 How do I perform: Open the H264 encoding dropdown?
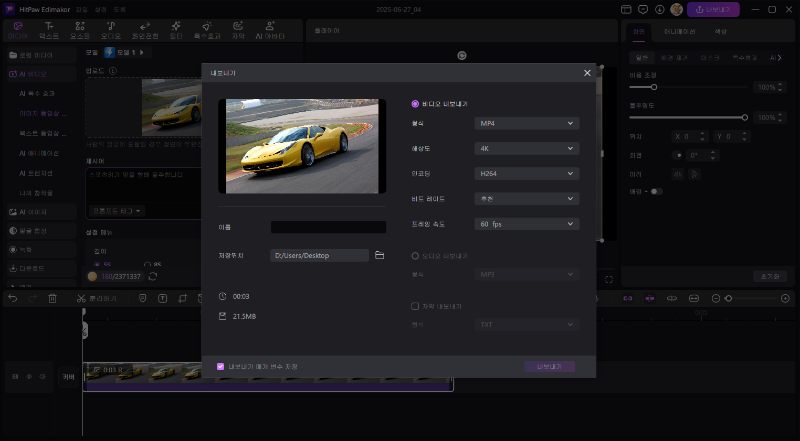(526, 173)
